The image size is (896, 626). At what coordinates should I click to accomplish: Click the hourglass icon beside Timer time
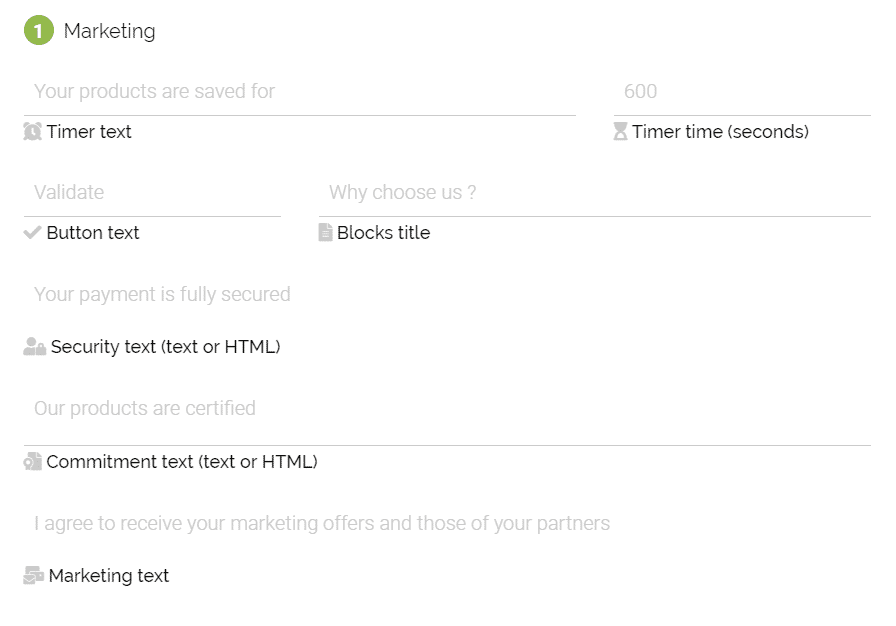[x=620, y=131]
